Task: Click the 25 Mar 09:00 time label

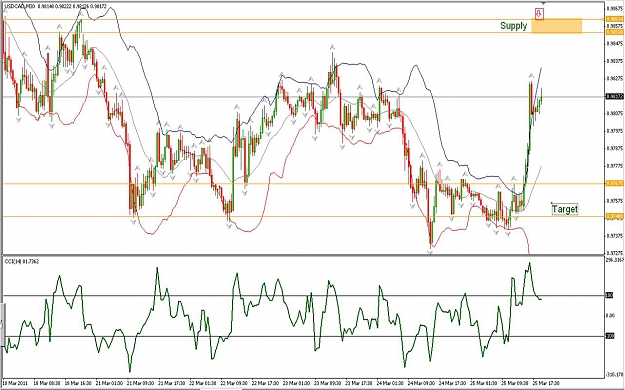Action: [x=514, y=383]
